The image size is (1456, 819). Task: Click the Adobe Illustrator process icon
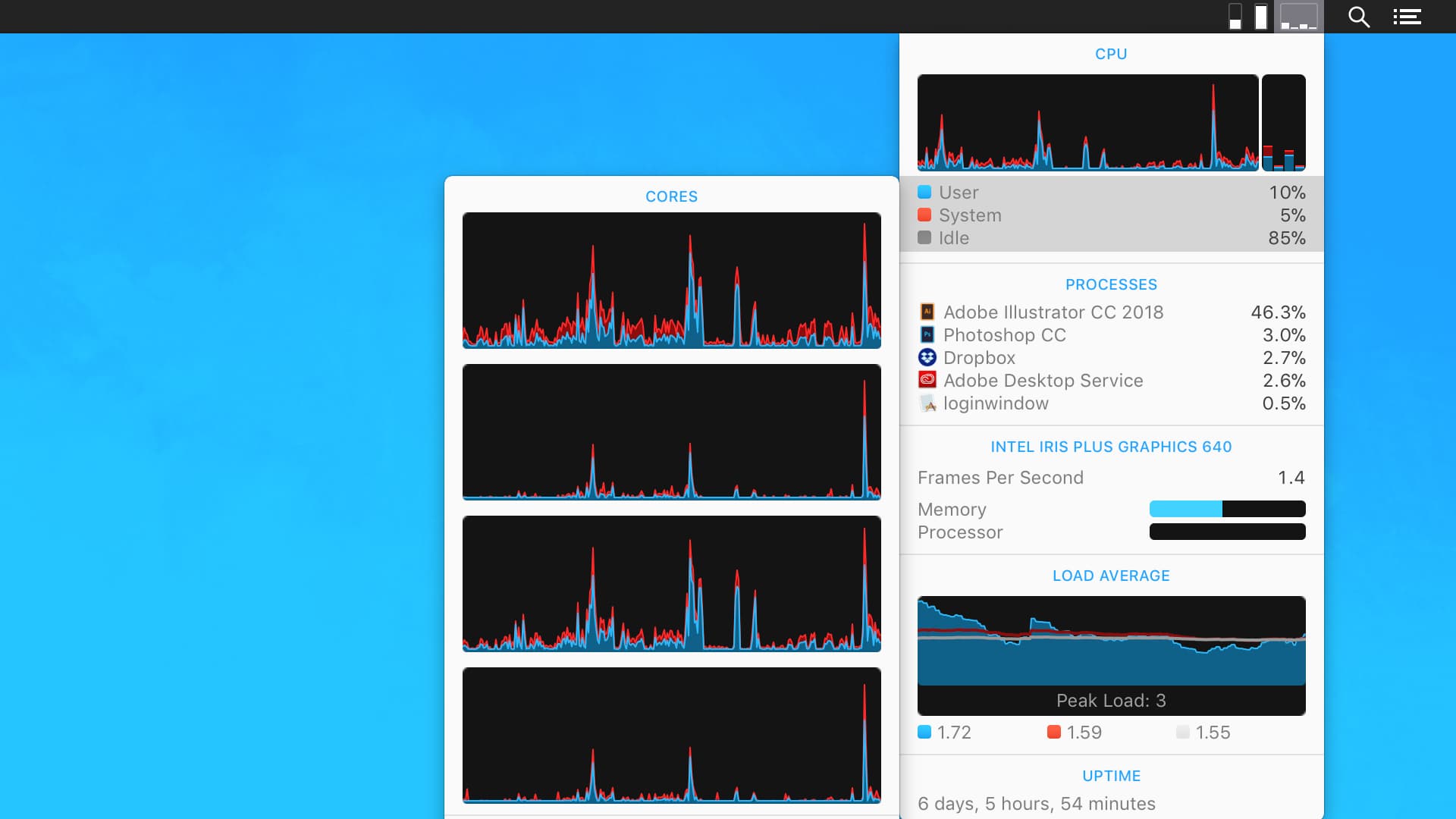click(927, 312)
